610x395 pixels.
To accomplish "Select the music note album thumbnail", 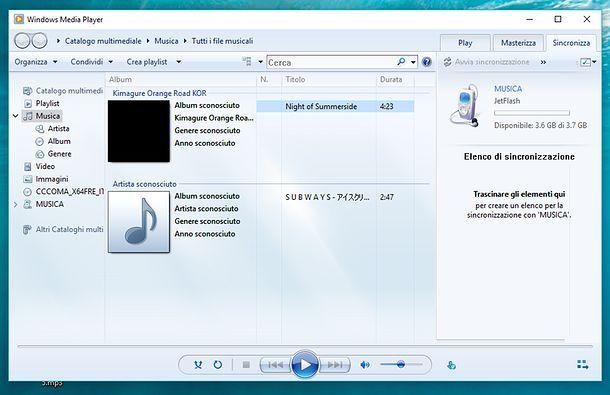I will [x=139, y=222].
